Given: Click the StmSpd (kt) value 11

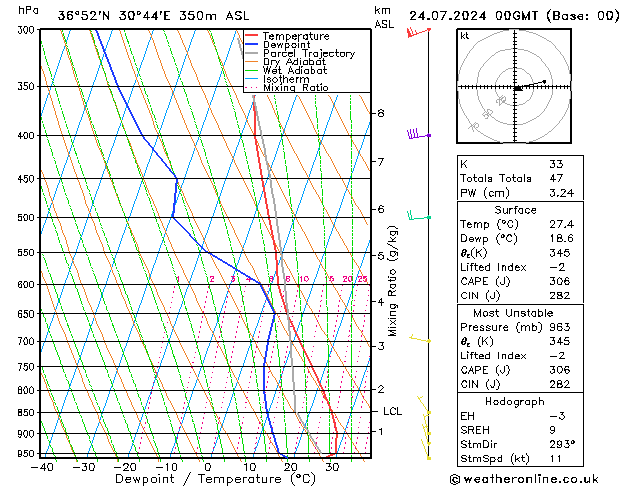Looking at the screenshot, I should (x=555, y=458).
